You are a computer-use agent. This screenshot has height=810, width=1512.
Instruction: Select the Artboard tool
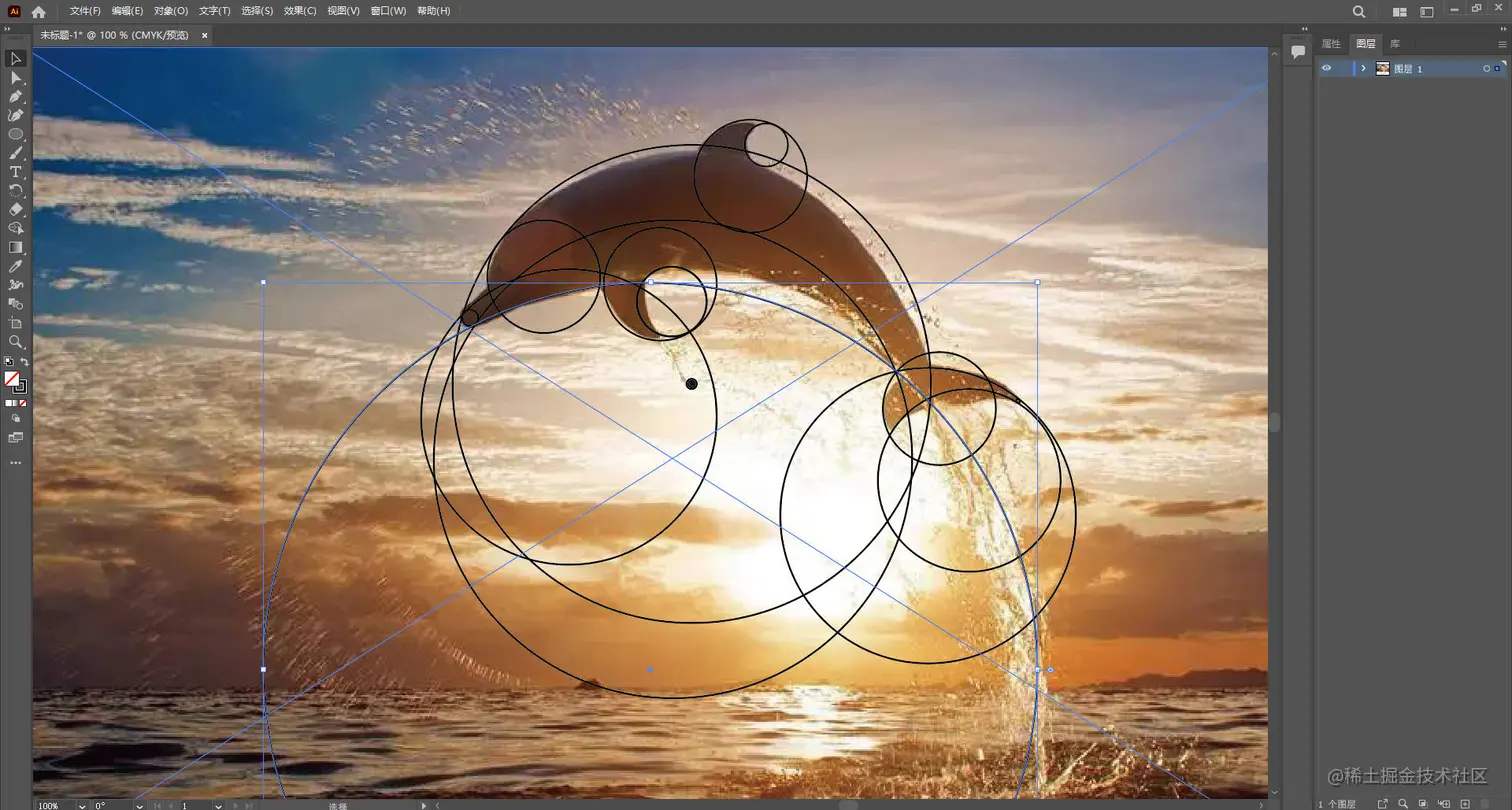click(x=15, y=323)
